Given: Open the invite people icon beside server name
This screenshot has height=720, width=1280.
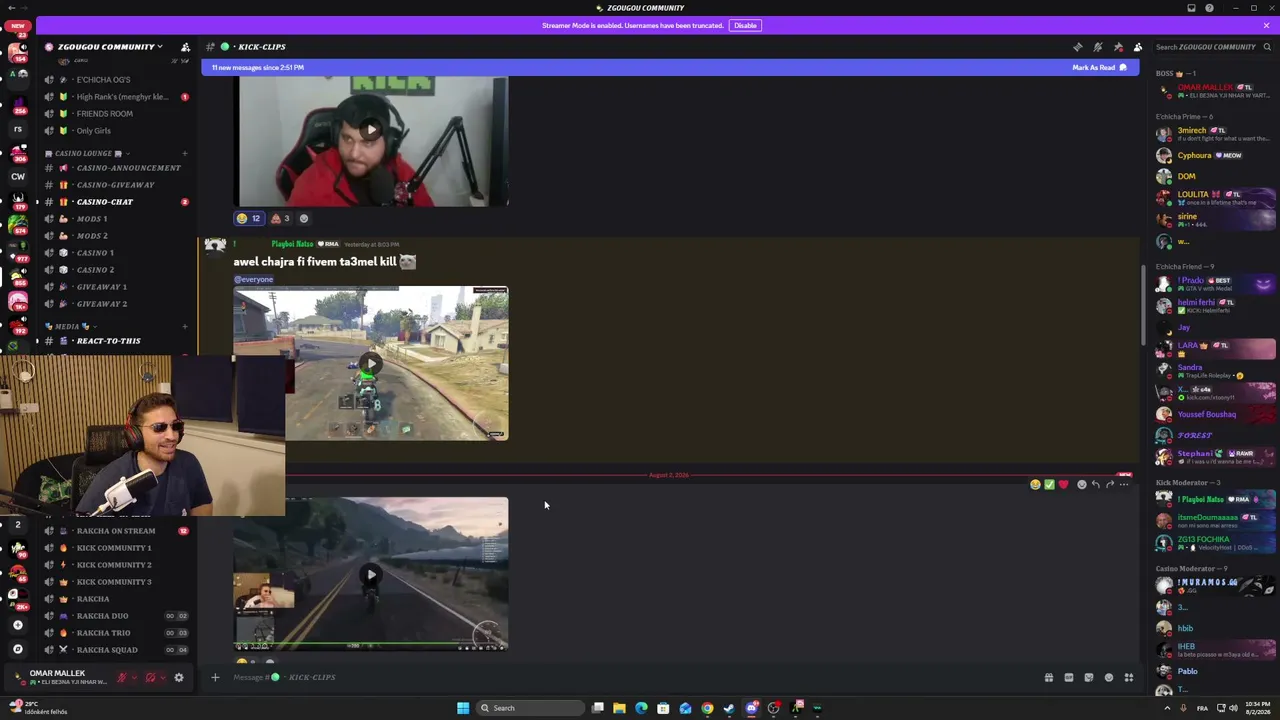Looking at the screenshot, I should point(185,47).
